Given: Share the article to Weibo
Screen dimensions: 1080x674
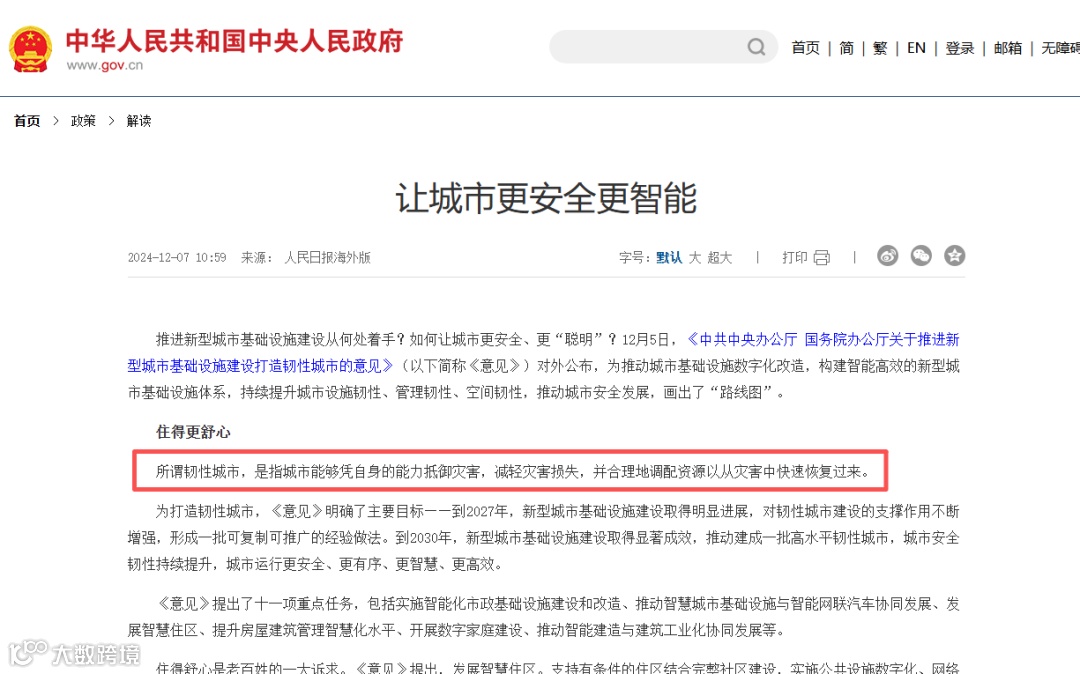Looking at the screenshot, I should coord(887,256).
